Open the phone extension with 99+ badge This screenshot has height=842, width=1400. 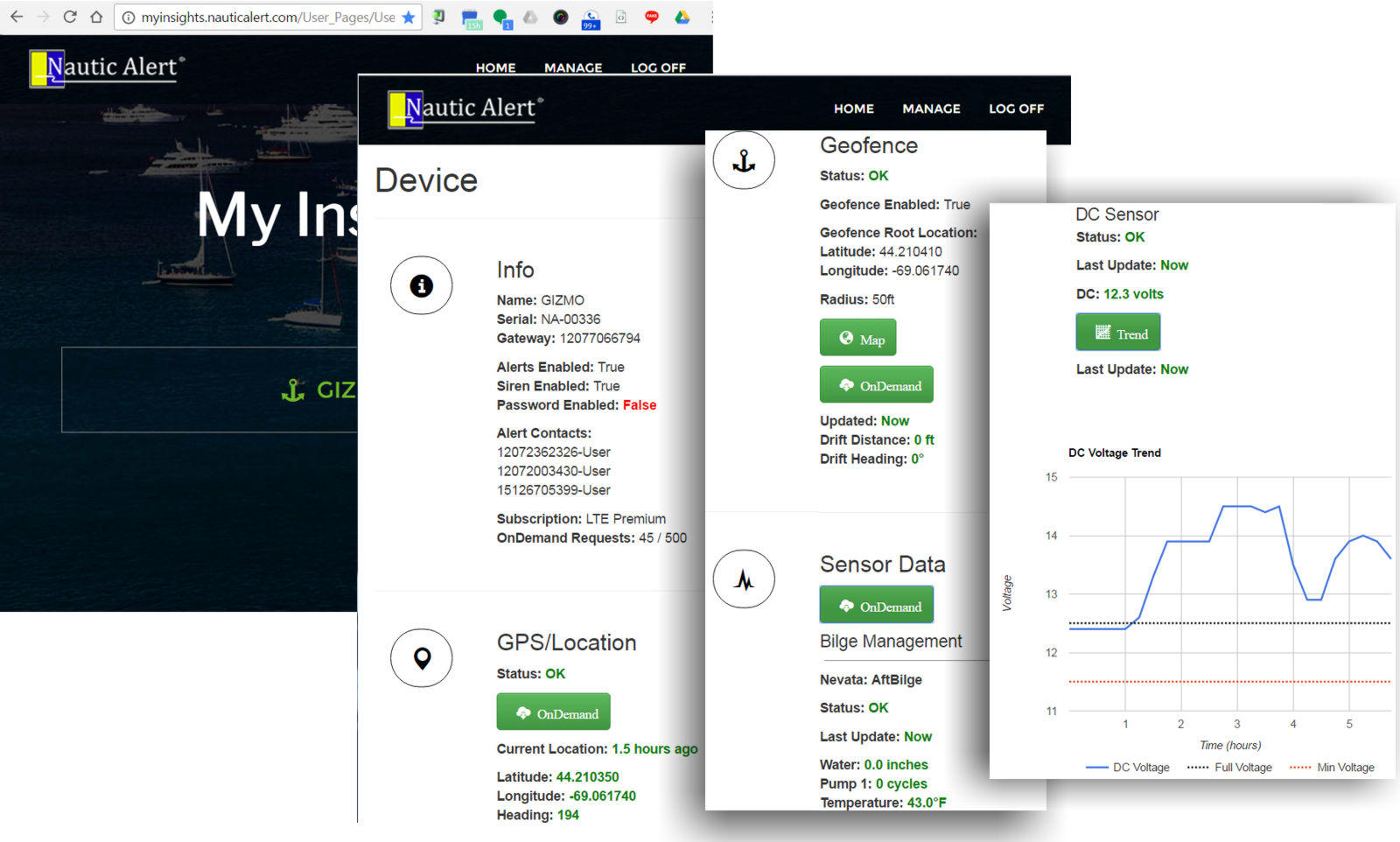point(591,18)
